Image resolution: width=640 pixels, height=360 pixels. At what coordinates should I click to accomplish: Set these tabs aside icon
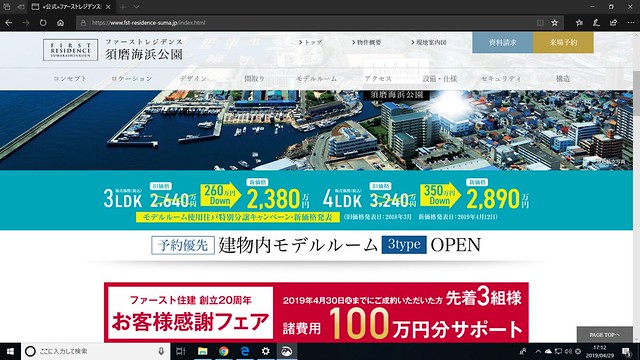pos(21,7)
